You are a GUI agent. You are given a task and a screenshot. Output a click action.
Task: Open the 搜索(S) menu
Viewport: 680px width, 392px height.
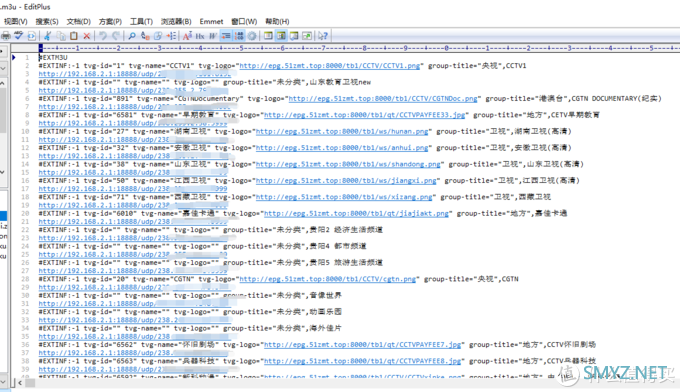(x=47, y=21)
